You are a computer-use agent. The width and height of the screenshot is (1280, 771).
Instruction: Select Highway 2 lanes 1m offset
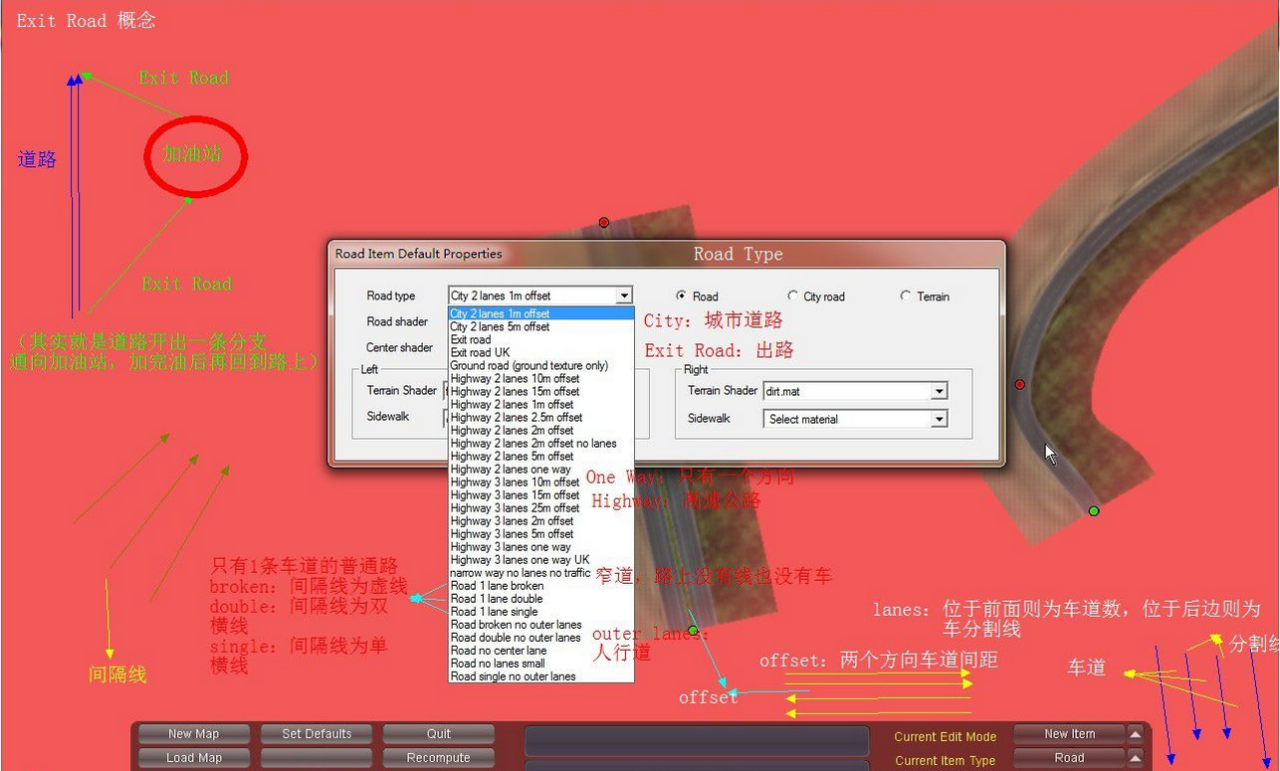(541, 404)
